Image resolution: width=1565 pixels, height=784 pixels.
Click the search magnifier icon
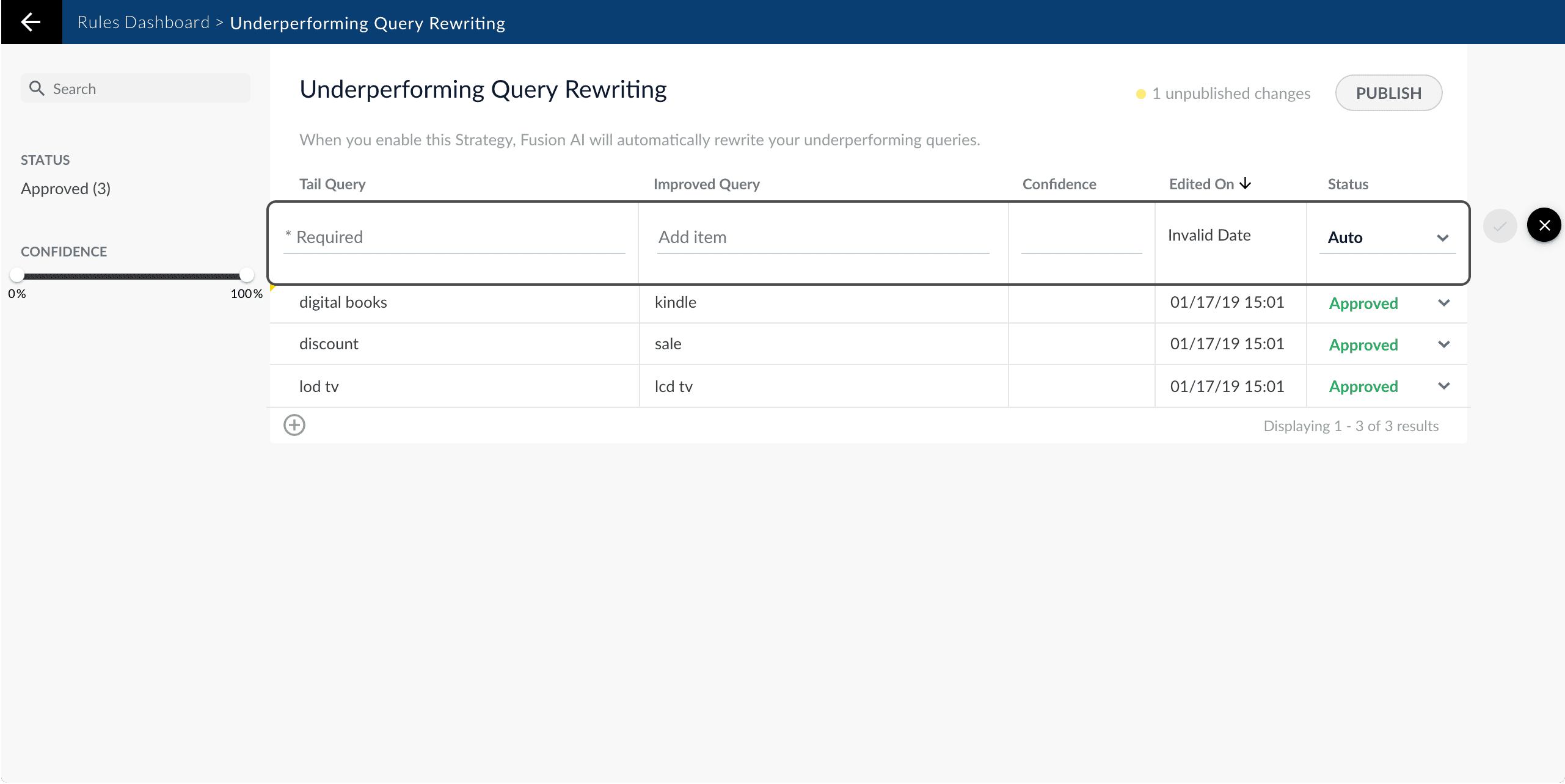point(37,88)
